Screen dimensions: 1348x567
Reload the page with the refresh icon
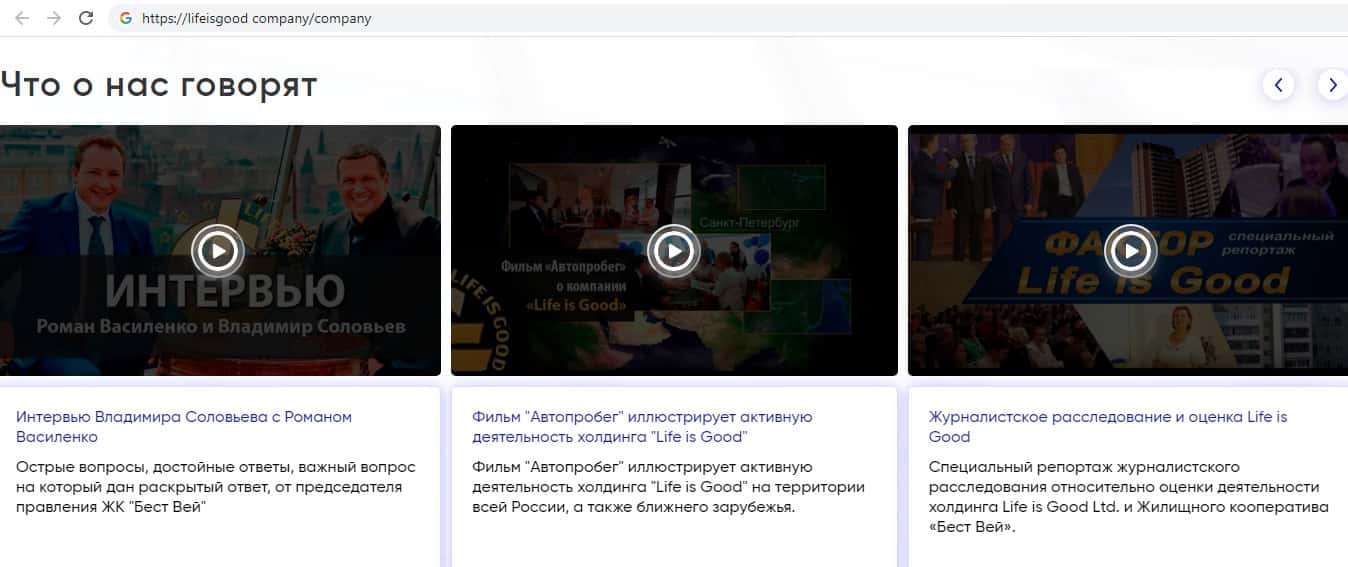tap(86, 18)
